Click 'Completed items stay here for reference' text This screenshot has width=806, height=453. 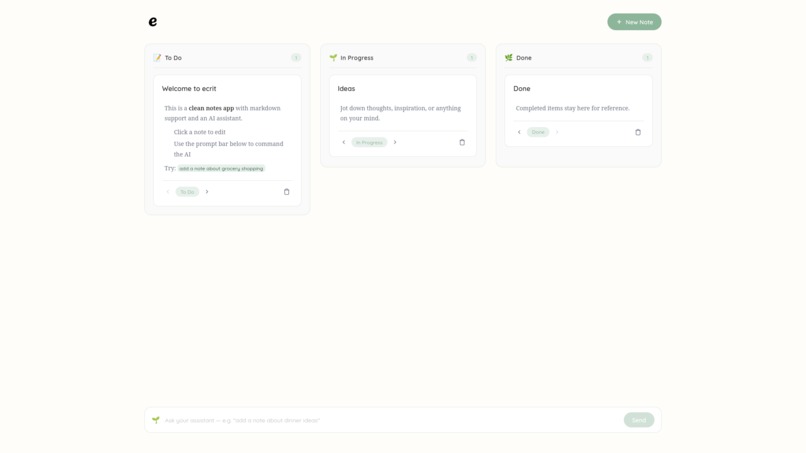[x=573, y=108]
